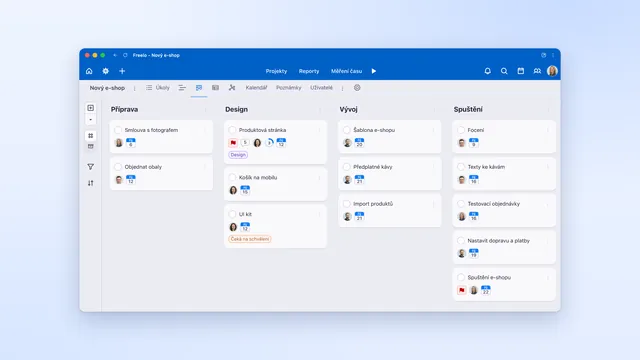640x360 pixels.
Task: Click assignee avatar on Objednat obaly
Action: click(119, 180)
